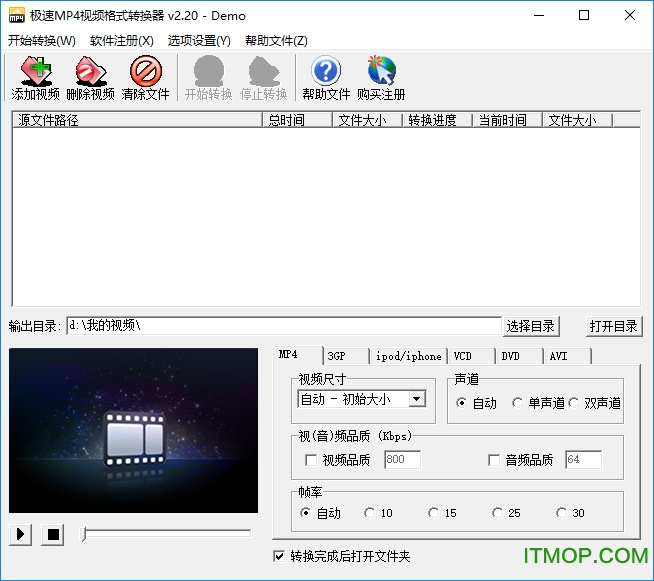The height and width of the screenshot is (581, 654).
Task: Click the 输出目录 path field
Action: click(284, 325)
